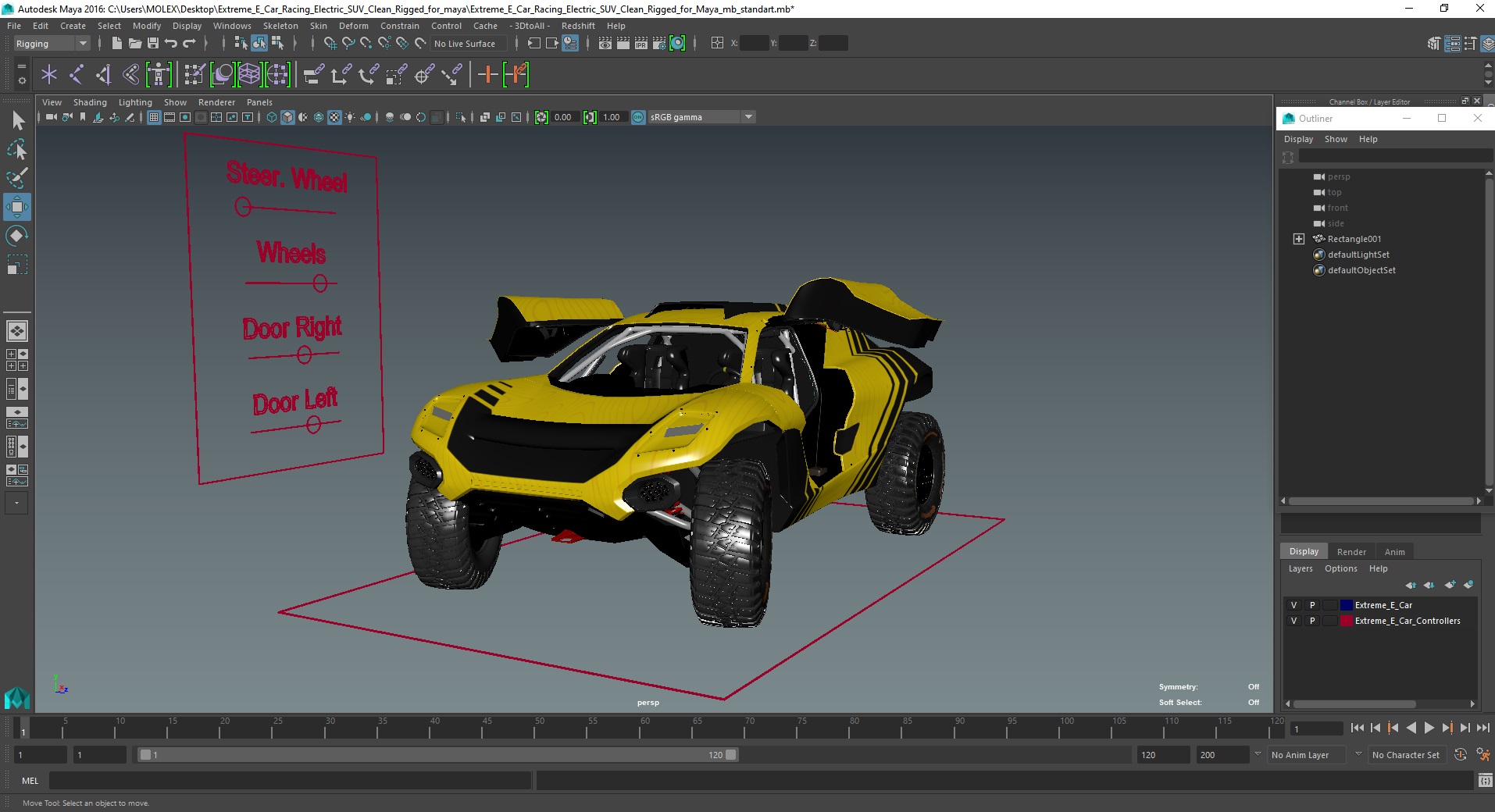The width and height of the screenshot is (1495, 812).
Task: Click Extreme_E_Car_Controllers layer red color swatch
Action: click(1347, 621)
